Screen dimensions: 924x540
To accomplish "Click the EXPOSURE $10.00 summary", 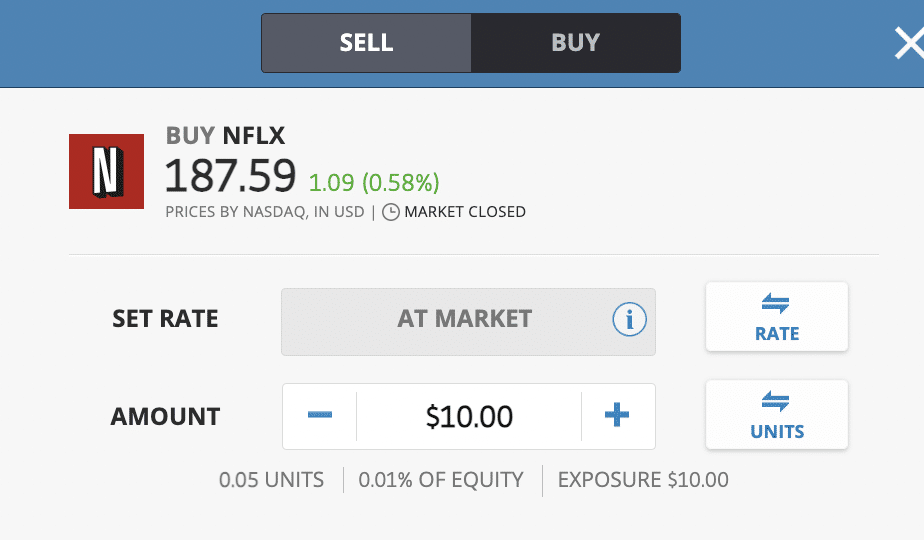I will [643, 480].
